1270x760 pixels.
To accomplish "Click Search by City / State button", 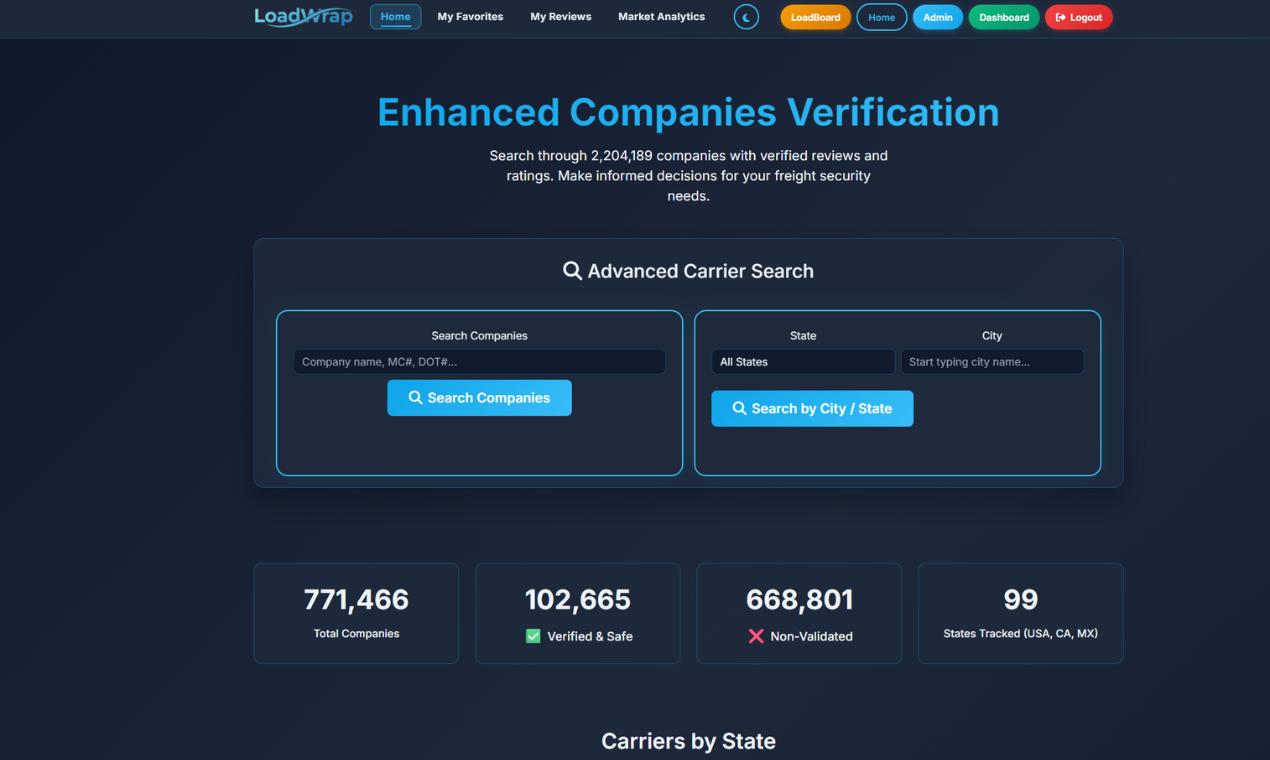I will click(812, 408).
